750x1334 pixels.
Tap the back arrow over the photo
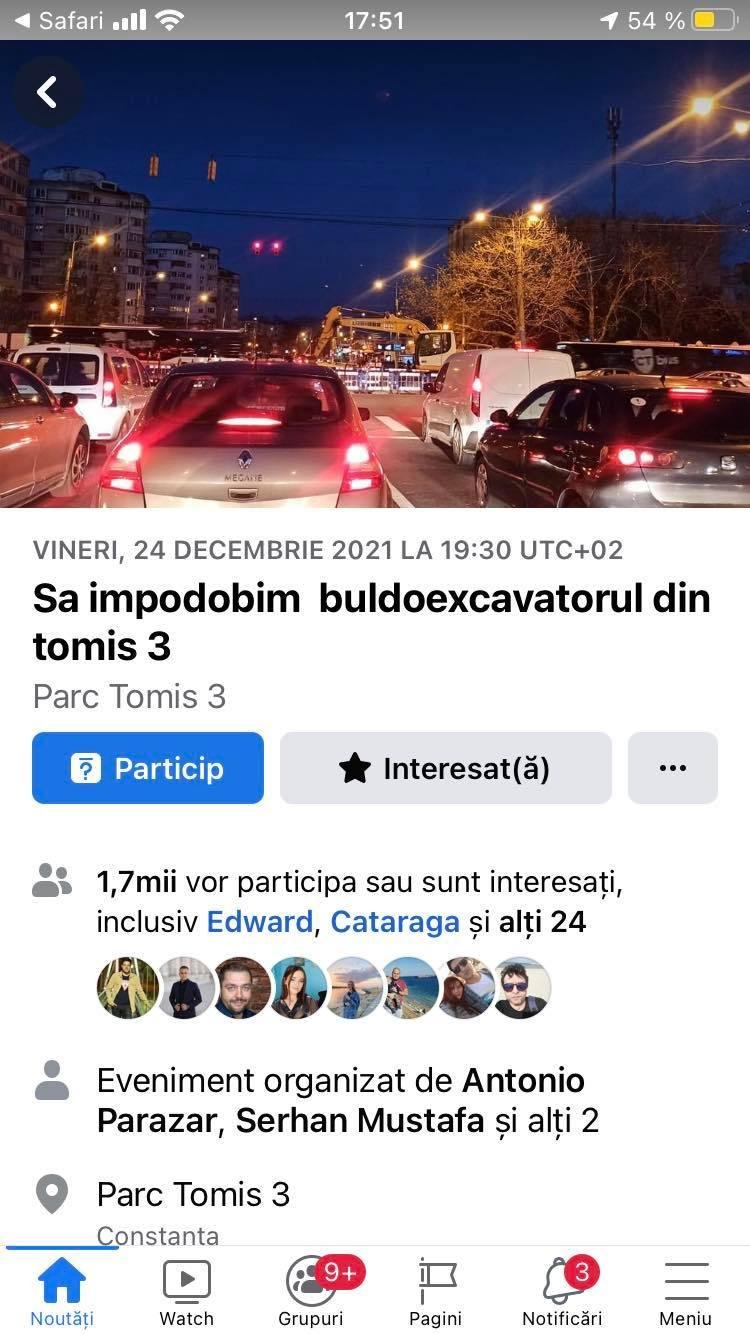tap(47, 92)
